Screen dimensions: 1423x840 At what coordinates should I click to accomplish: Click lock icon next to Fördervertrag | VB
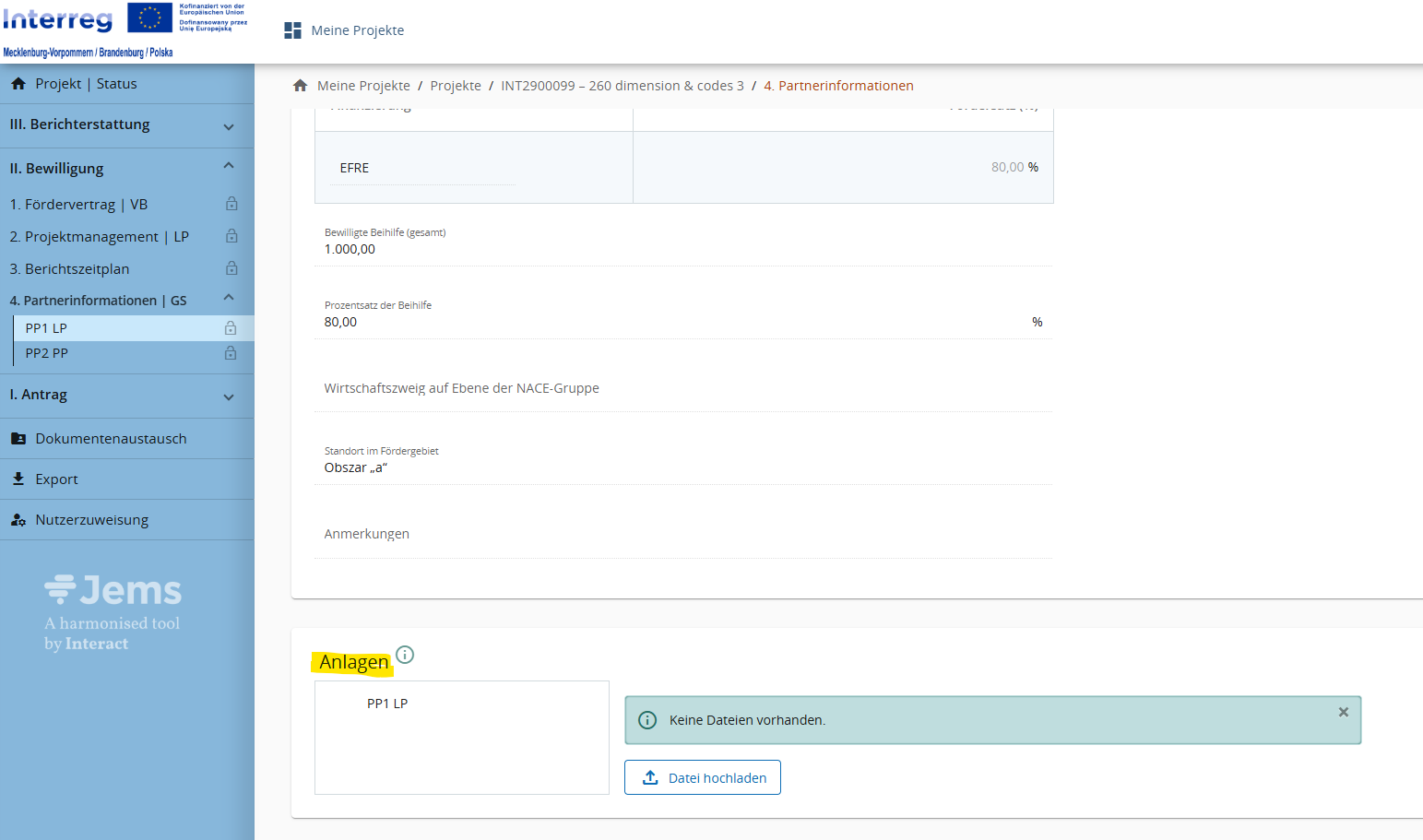[231, 204]
